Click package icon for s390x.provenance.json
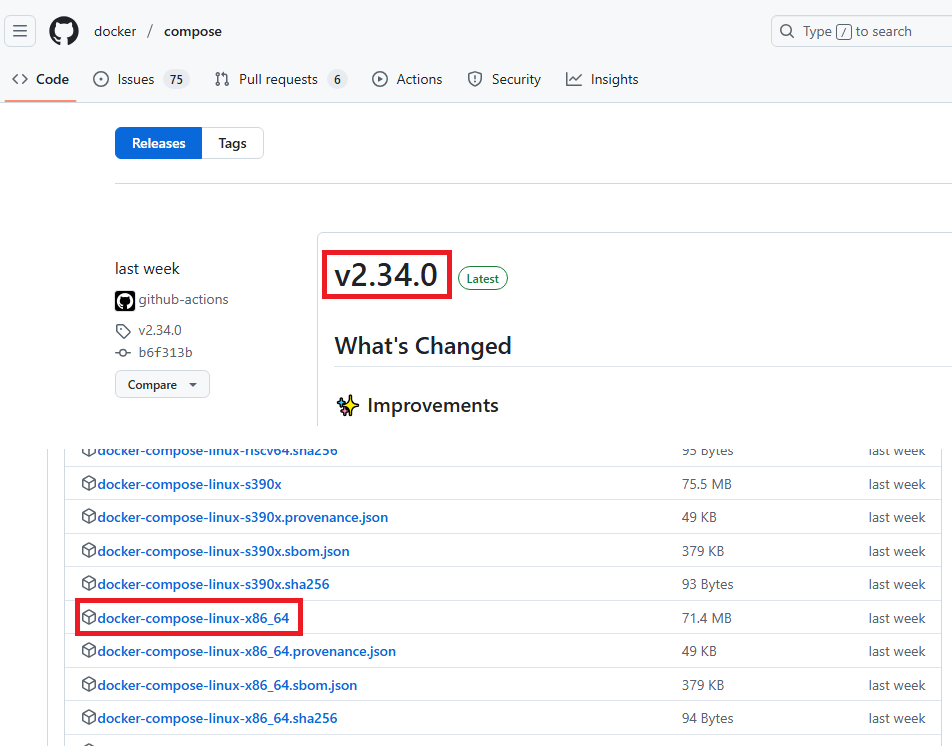 89,517
